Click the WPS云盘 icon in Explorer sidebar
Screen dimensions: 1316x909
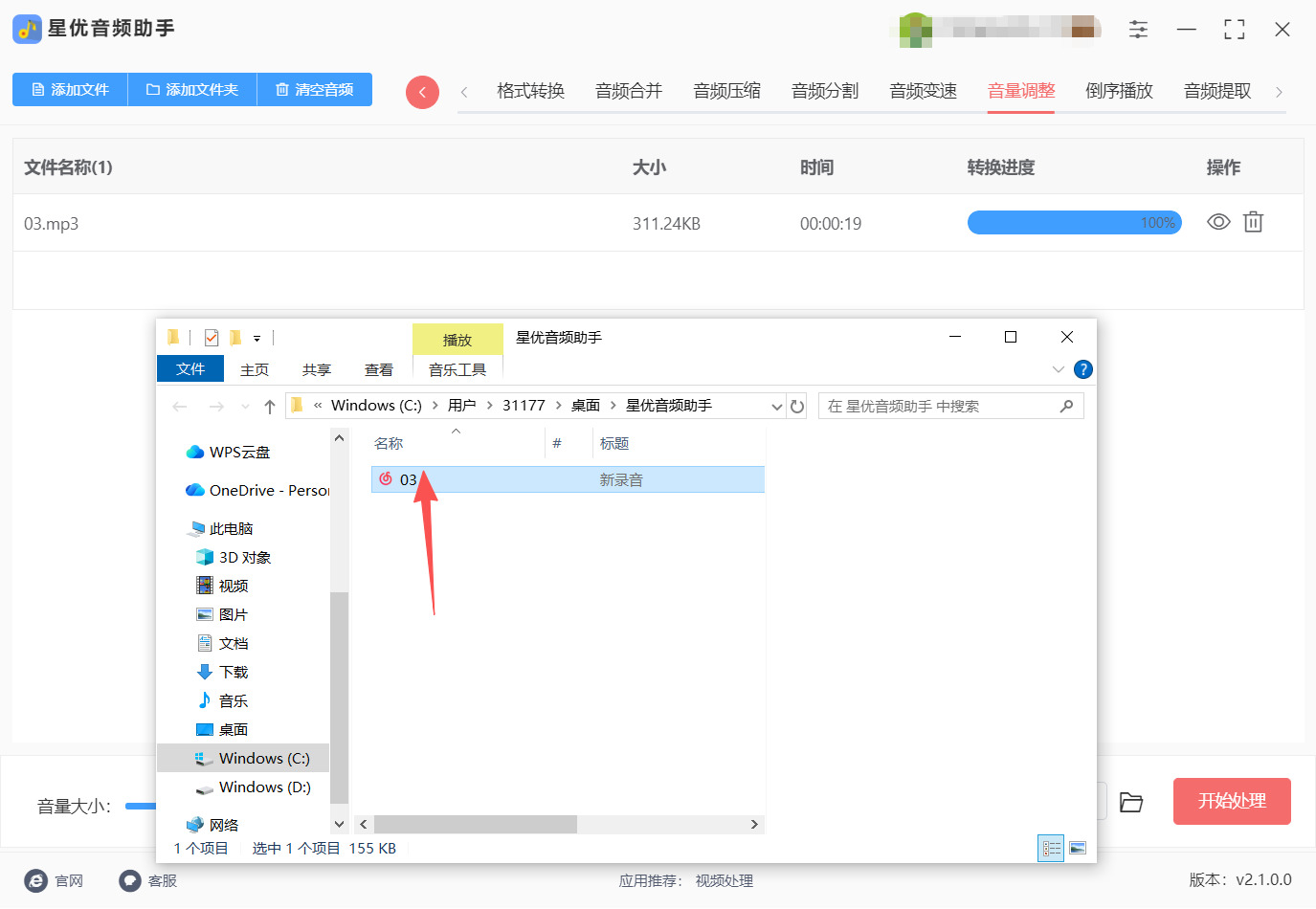tap(193, 452)
